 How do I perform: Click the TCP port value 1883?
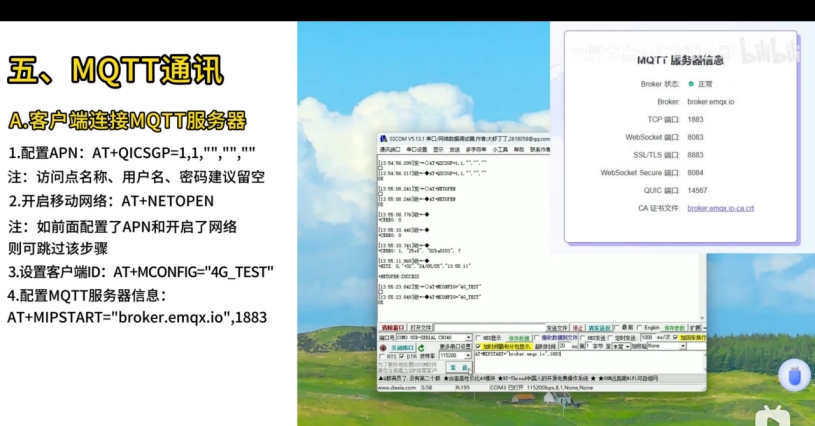click(x=695, y=119)
